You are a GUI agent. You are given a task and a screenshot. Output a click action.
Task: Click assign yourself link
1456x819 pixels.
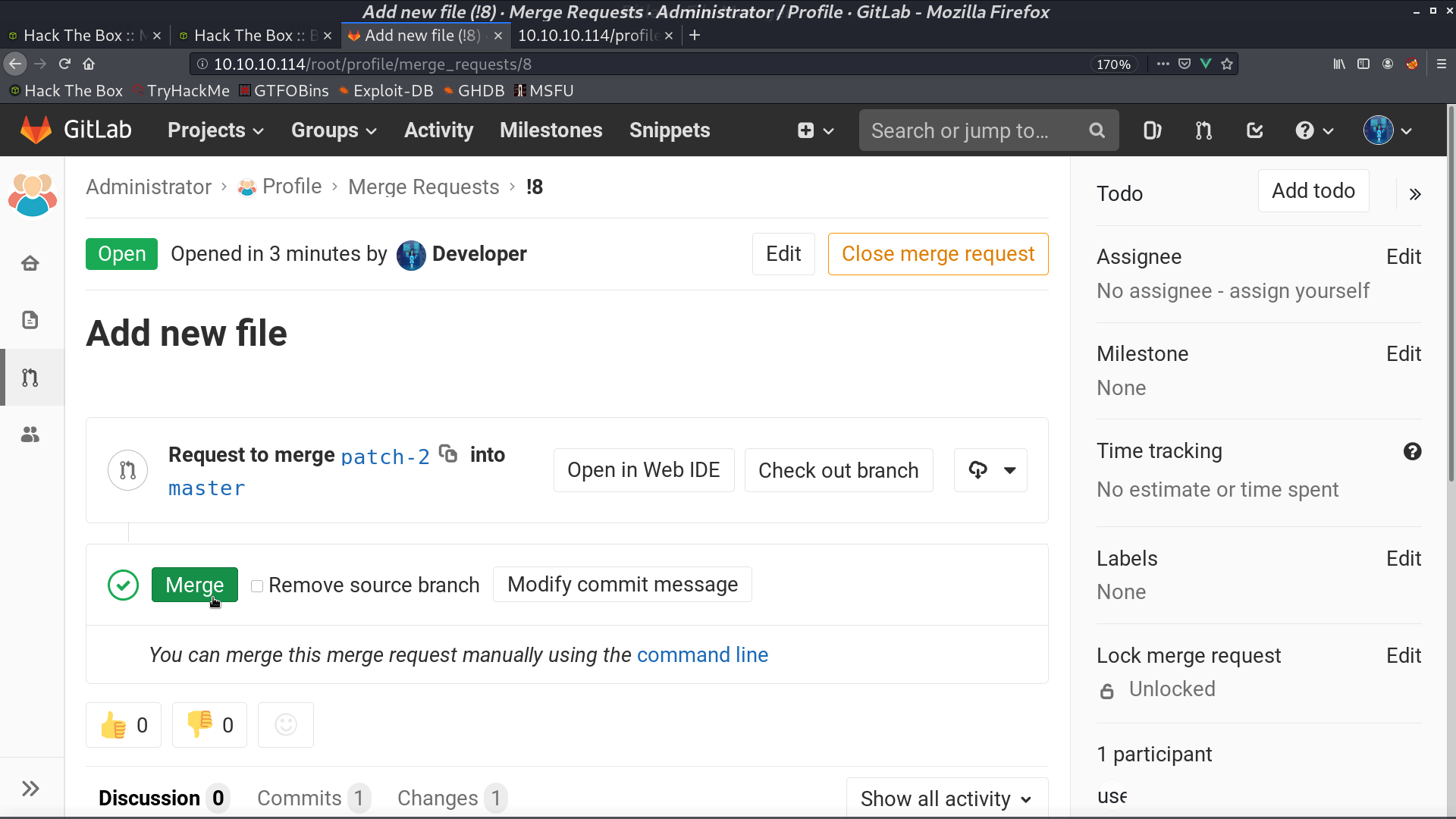[1299, 290]
